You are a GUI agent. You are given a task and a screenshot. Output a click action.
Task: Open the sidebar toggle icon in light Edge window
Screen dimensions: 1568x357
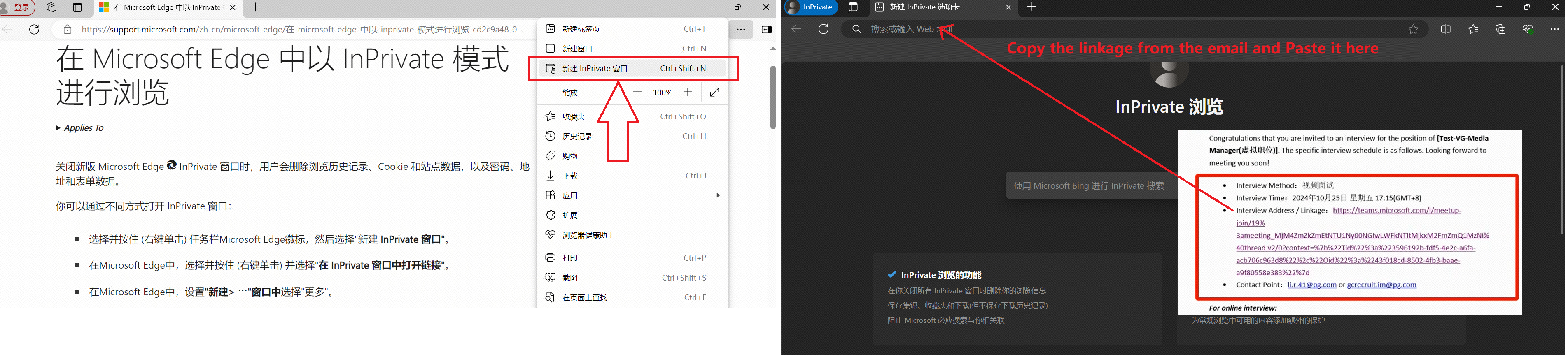[767, 29]
